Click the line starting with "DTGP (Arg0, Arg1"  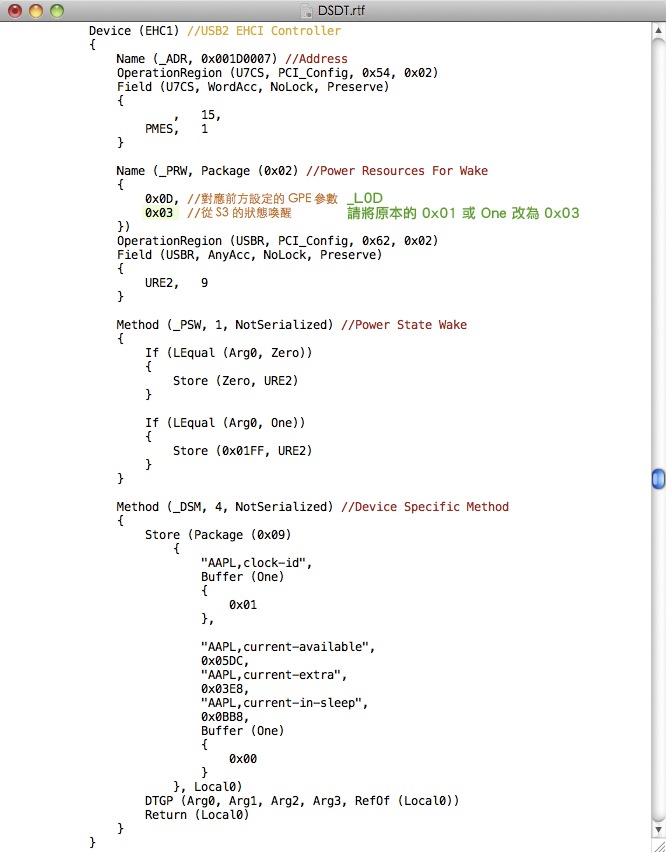[302, 801]
